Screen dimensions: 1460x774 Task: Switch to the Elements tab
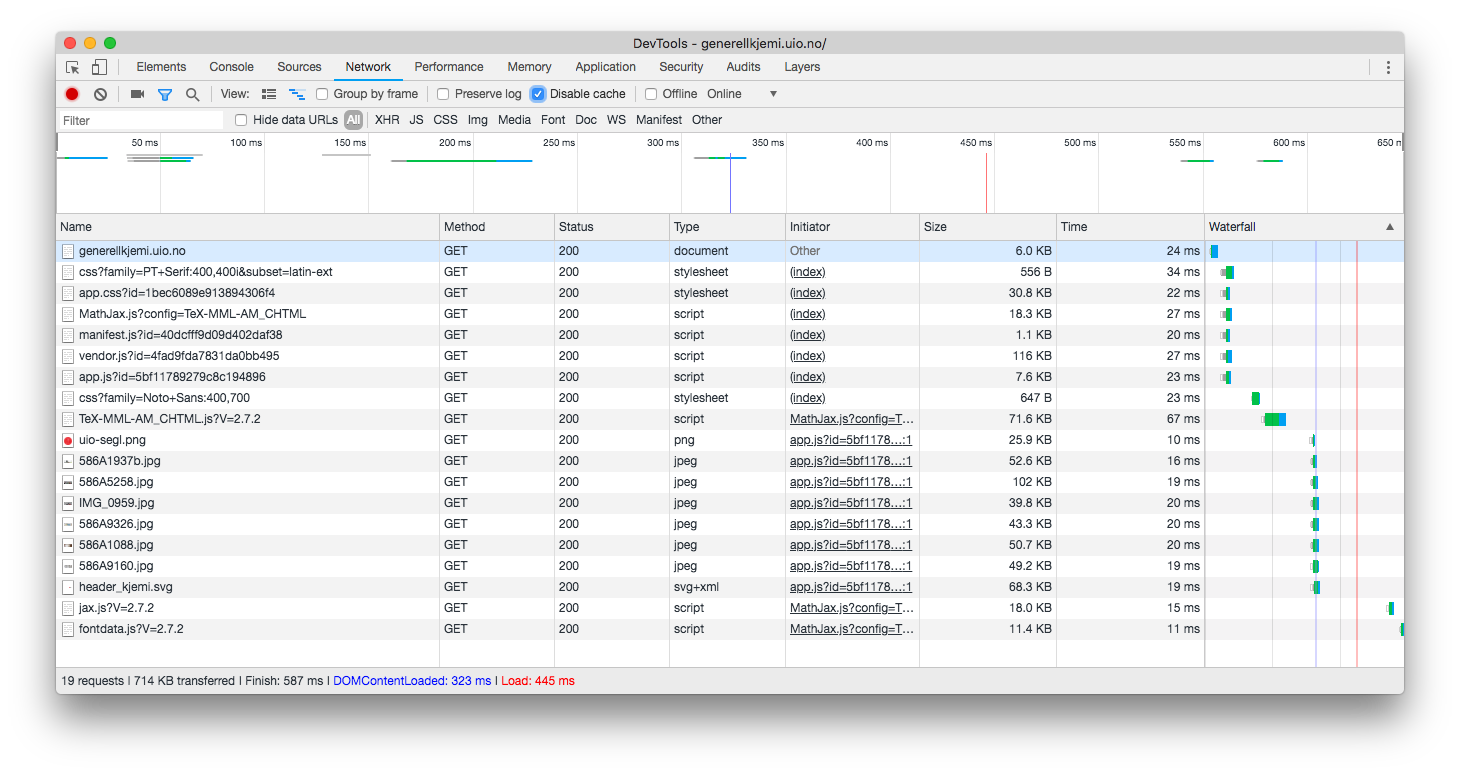[161, 67]
